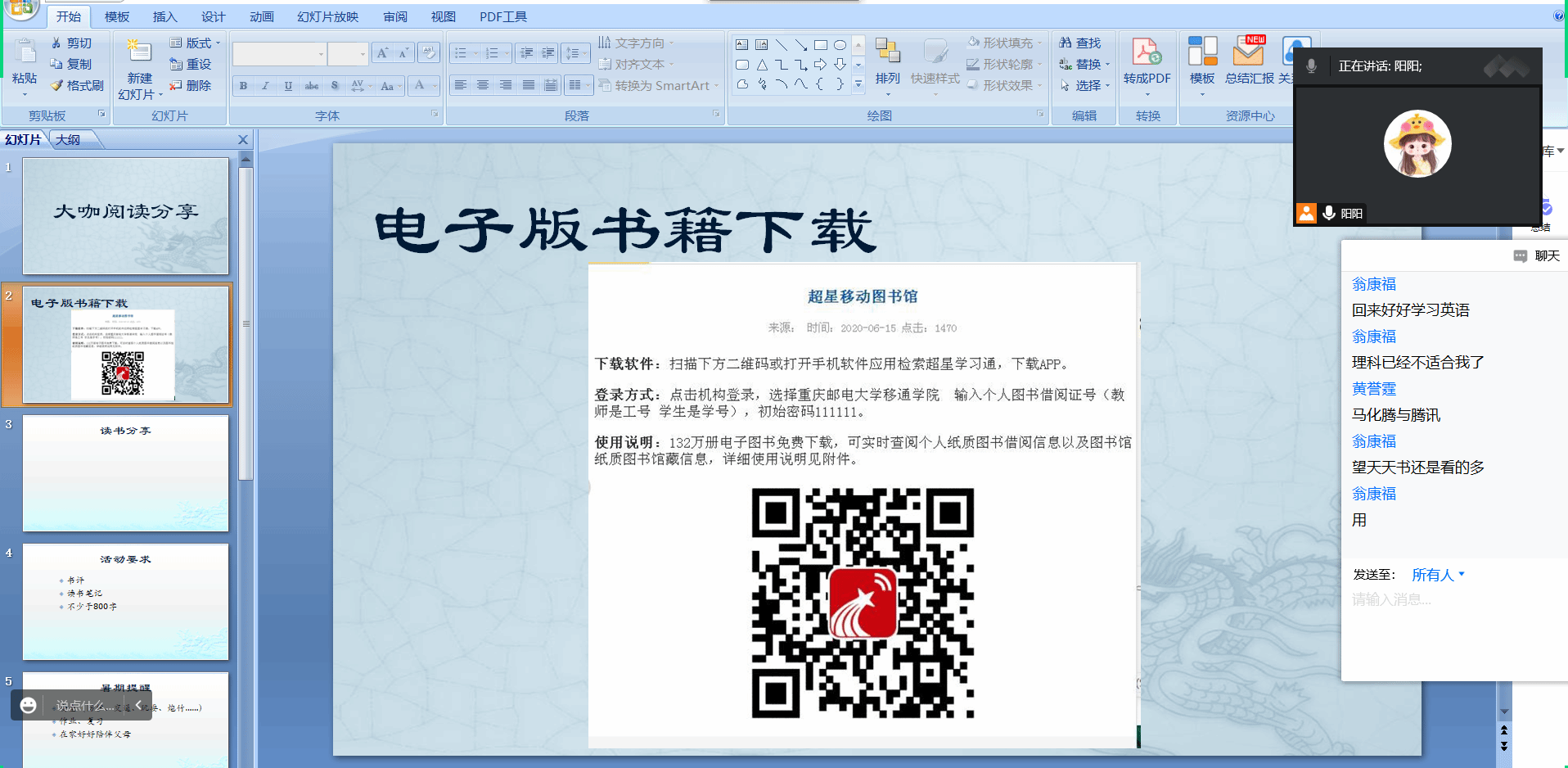Open the font name combo box

coord(279,54)
